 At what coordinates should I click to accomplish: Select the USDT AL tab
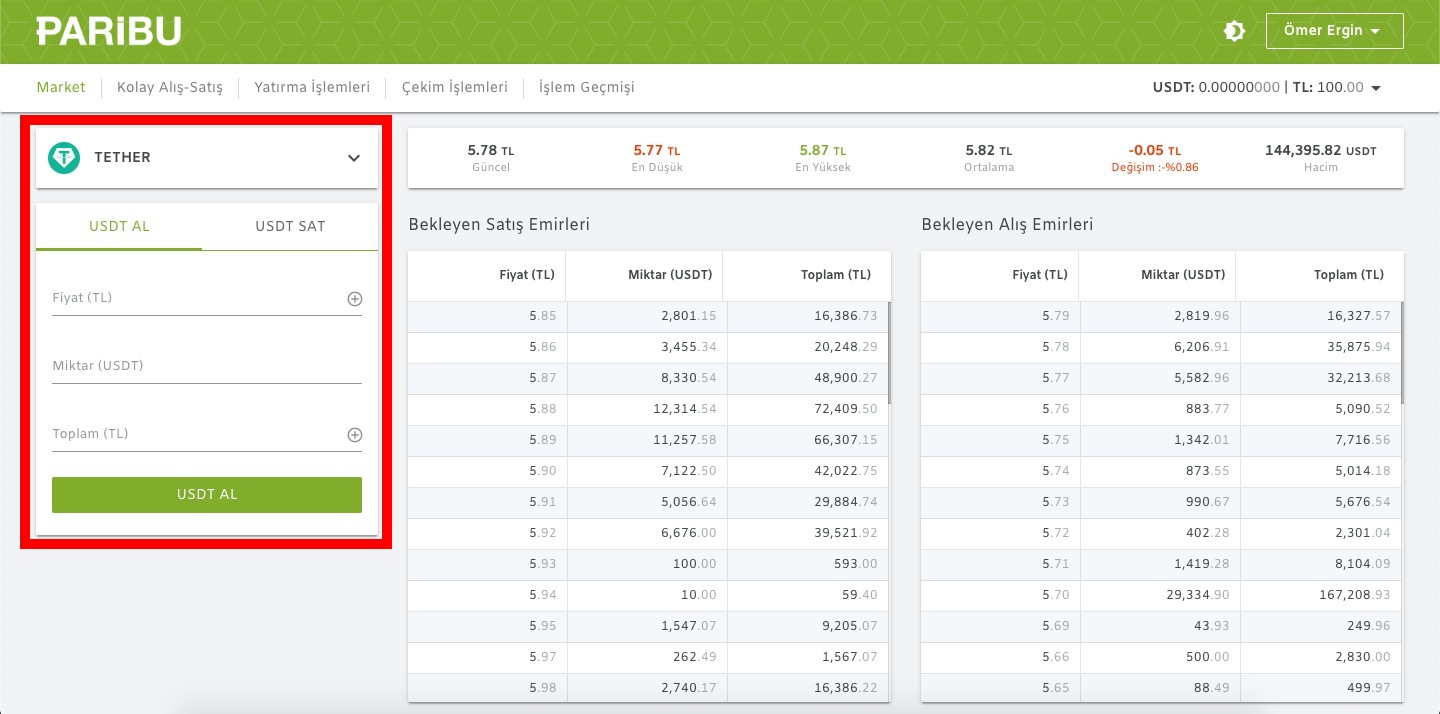tap(119, 226)
